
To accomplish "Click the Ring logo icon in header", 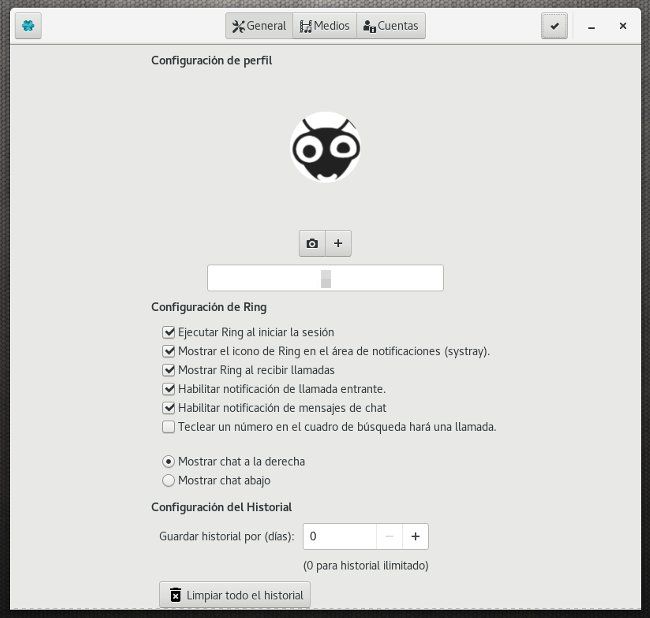I will pos(27,26).
